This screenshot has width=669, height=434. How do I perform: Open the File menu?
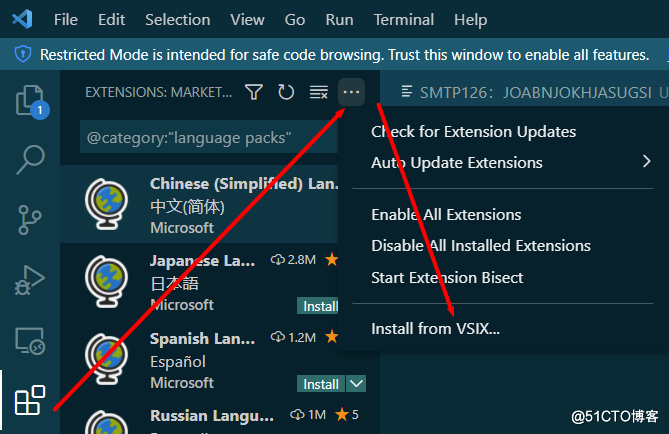point(66,20)
